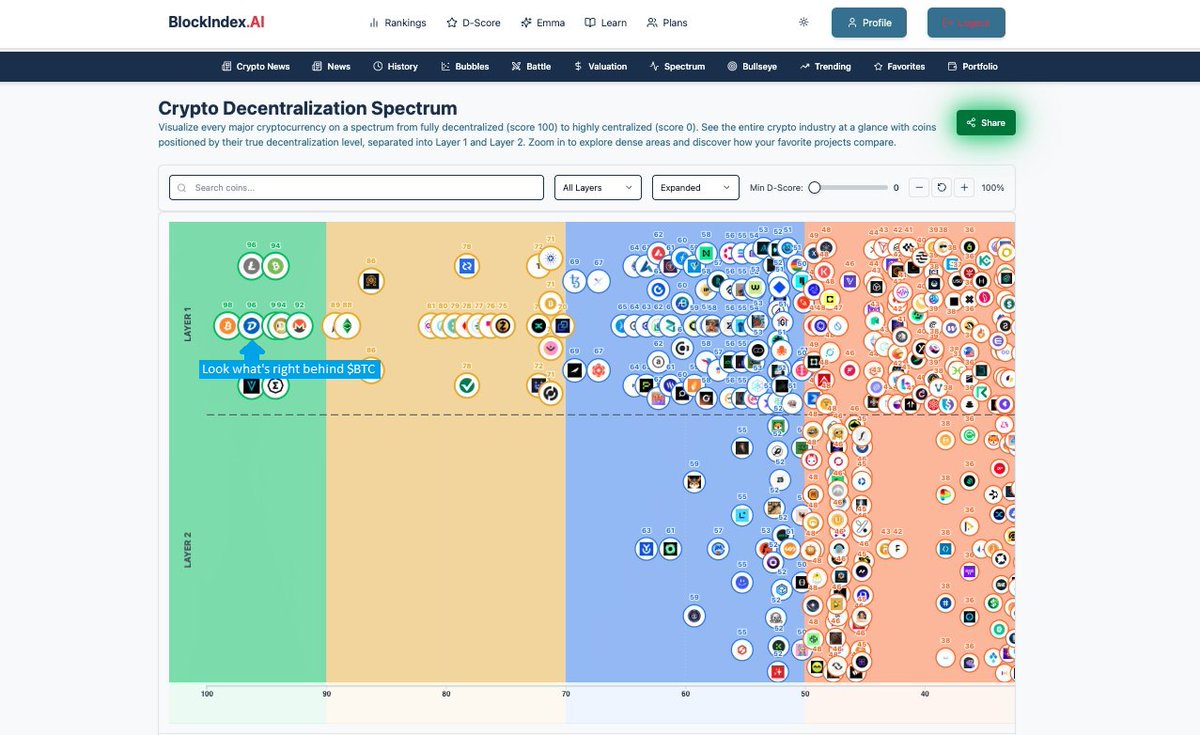Switch to the Valuation tab
Viewport: 1200px width, 735px height.
pyautogui.click(x=600, y=66)
